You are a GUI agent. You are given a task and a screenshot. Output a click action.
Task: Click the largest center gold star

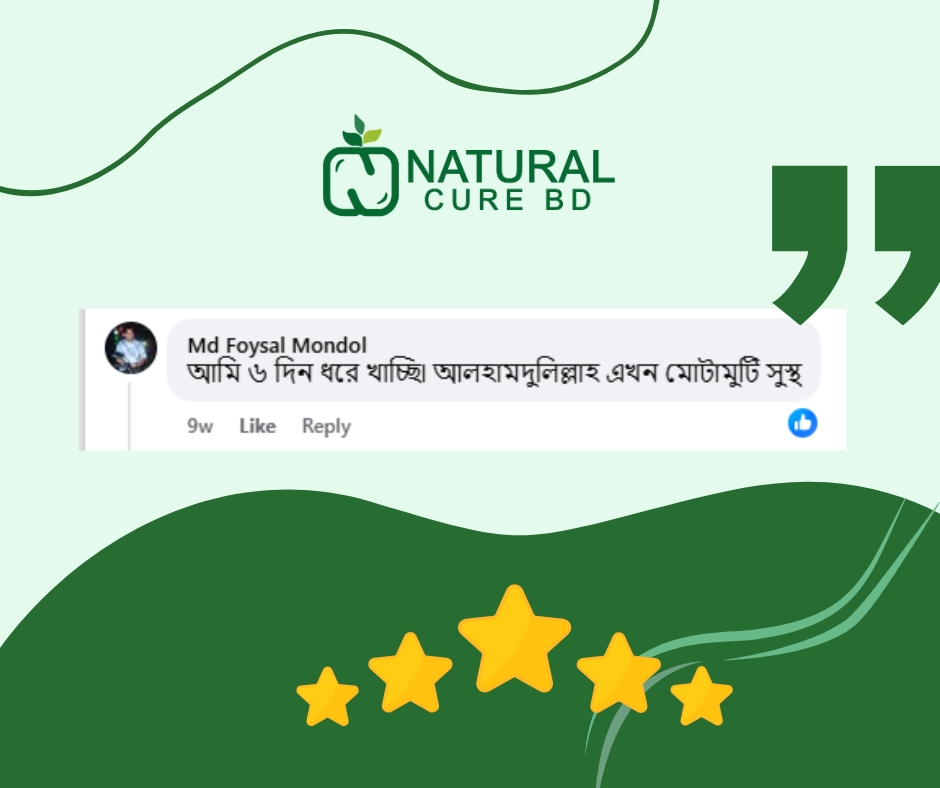point(514,640)
